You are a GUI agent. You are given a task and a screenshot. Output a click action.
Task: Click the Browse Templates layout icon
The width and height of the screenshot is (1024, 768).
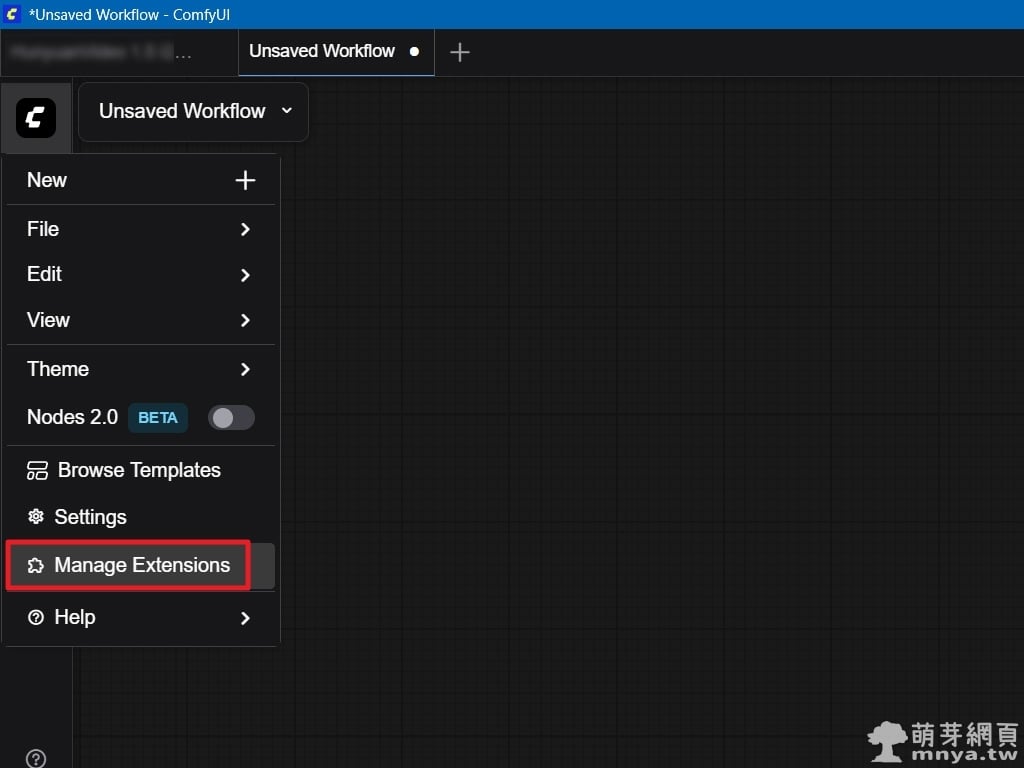point(37,470)
